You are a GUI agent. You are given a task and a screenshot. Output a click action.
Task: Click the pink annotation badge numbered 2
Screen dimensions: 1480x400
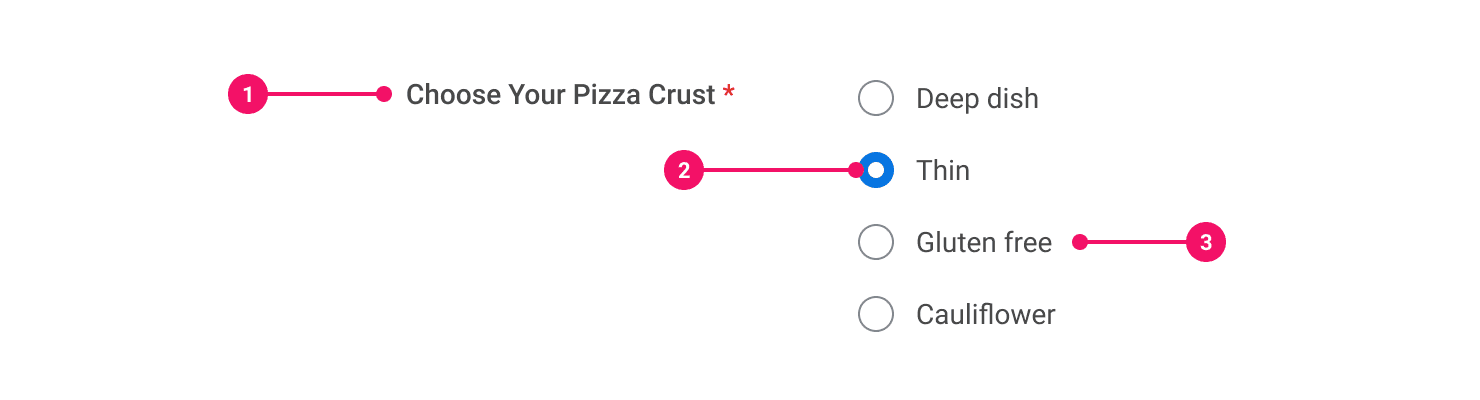684,171
